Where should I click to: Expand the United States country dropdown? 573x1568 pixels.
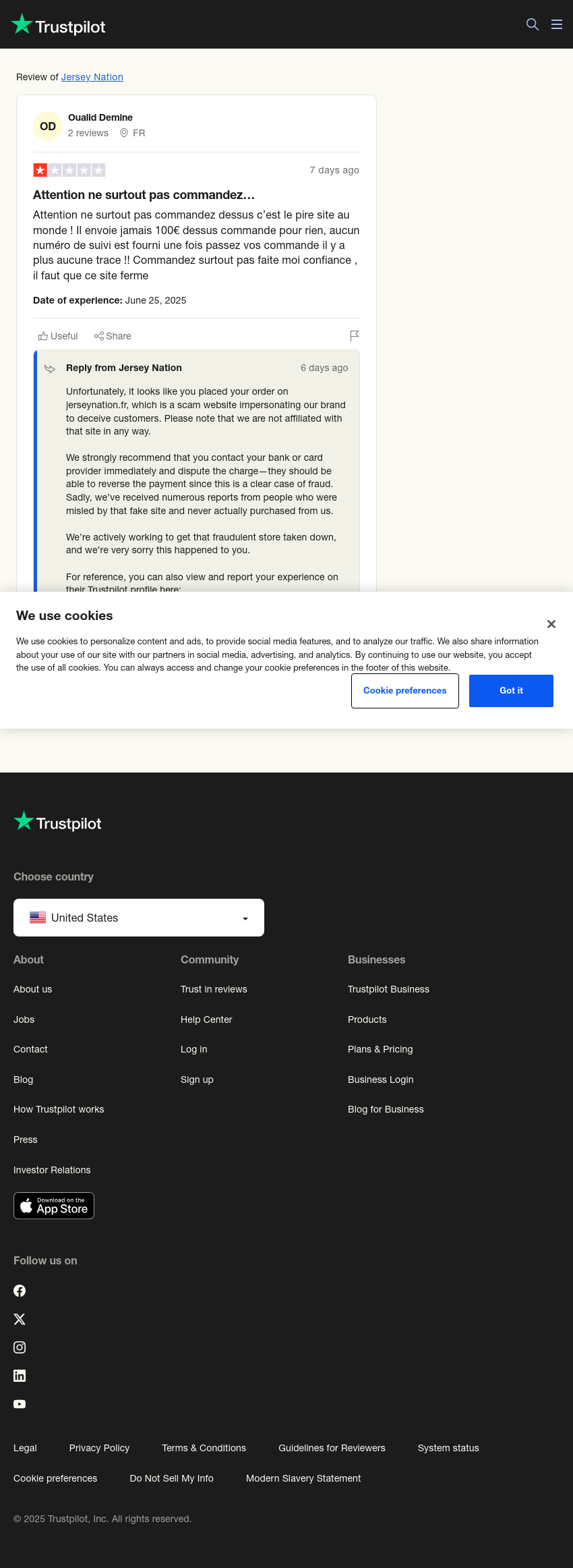pos(139,918)
